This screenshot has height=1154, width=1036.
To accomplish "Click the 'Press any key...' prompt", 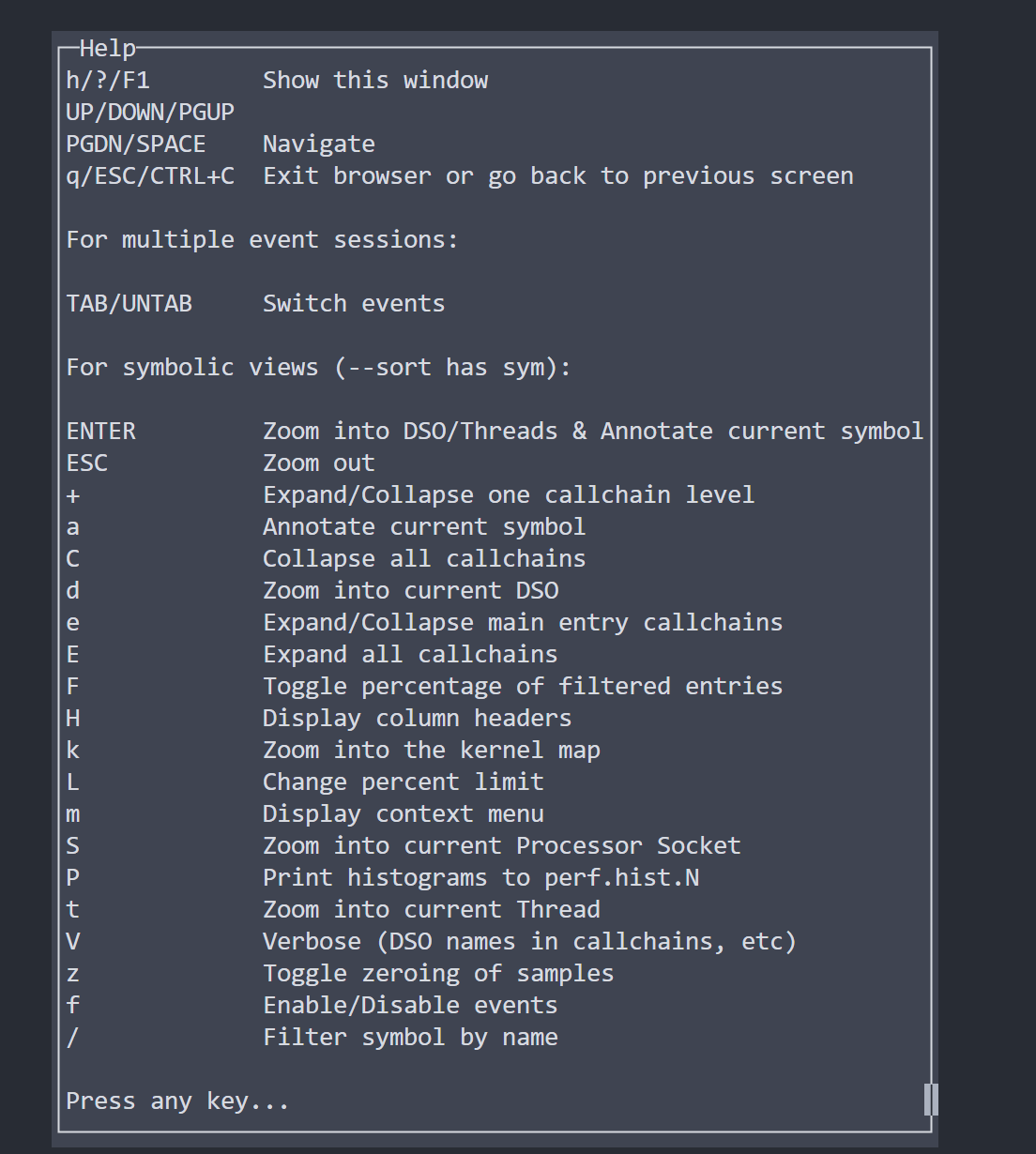I will pos(177,1101).
